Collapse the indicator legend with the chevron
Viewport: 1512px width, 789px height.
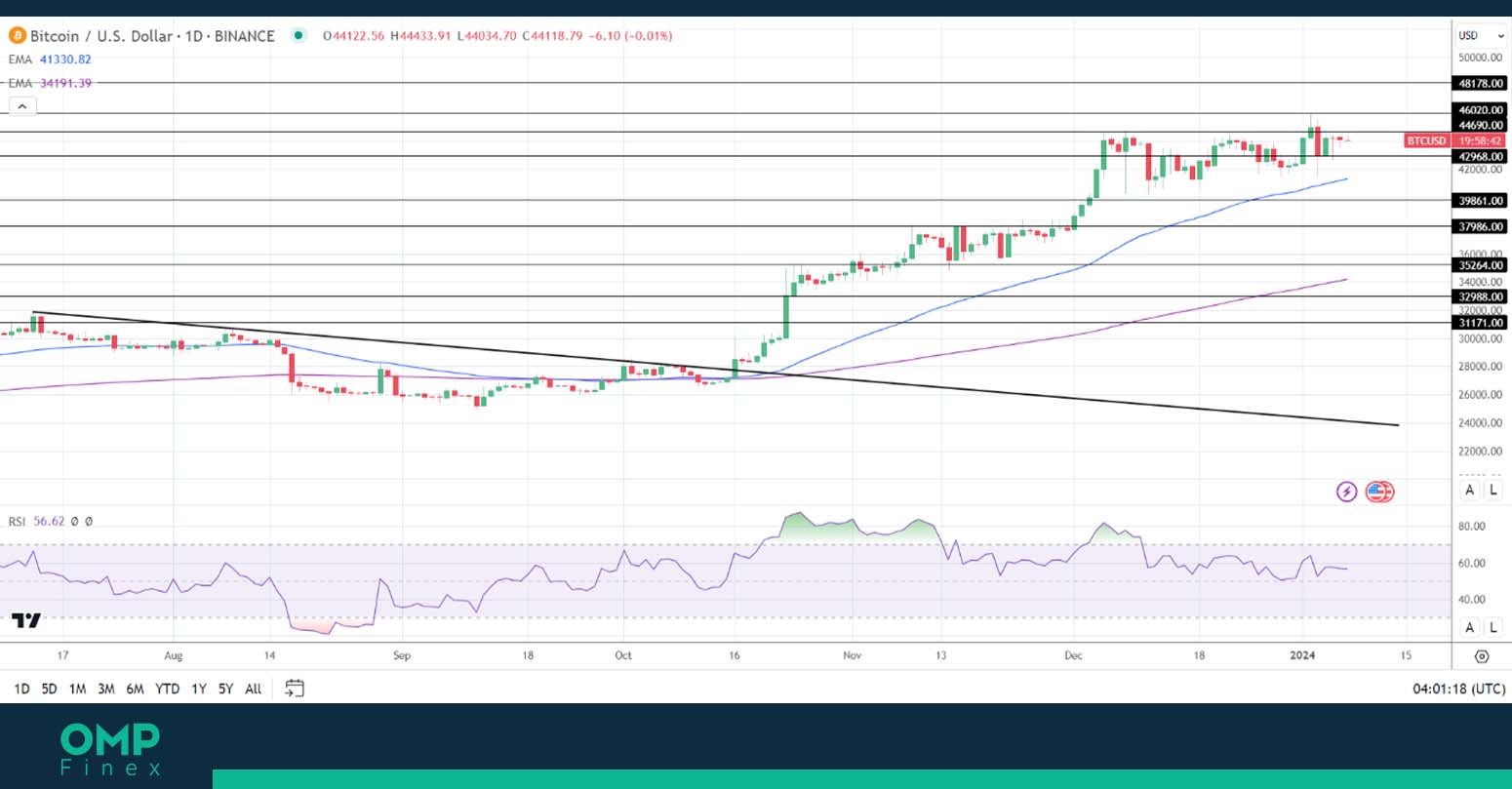[22, 107]
